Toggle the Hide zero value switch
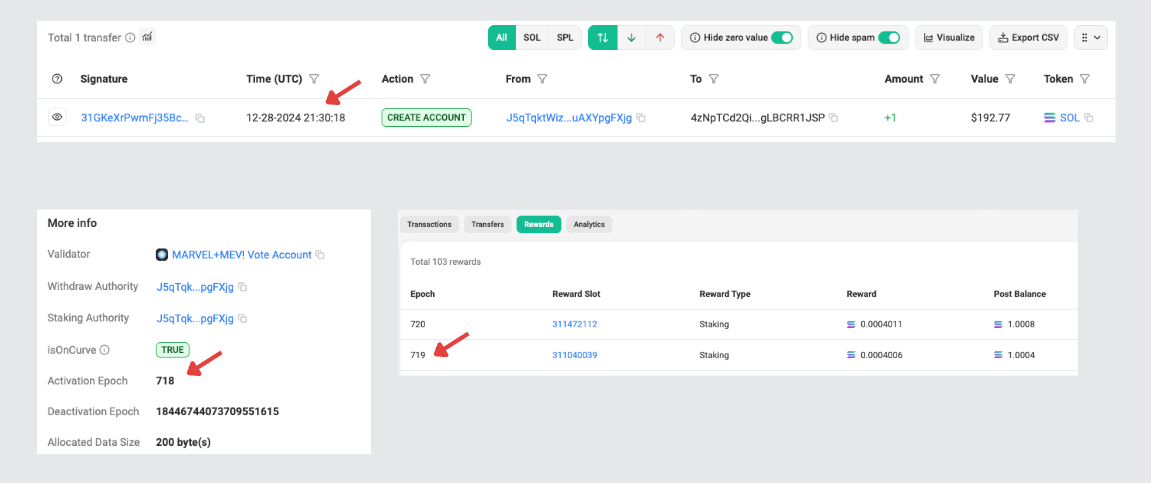The width and height of the screenshot is (1151, 483). pyautogui.click(x=782, y=37)
